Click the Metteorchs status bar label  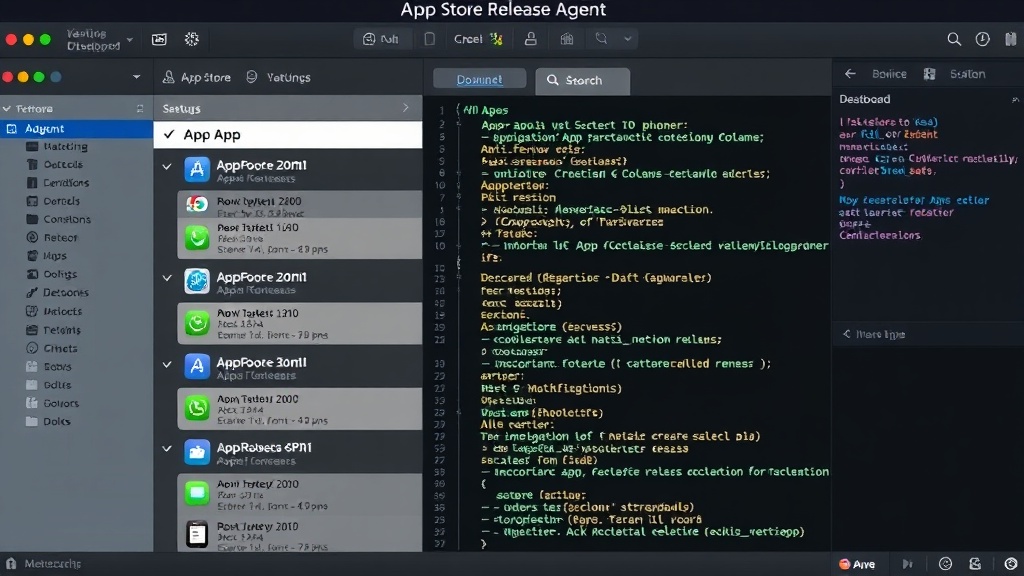(x=52, y=564)
